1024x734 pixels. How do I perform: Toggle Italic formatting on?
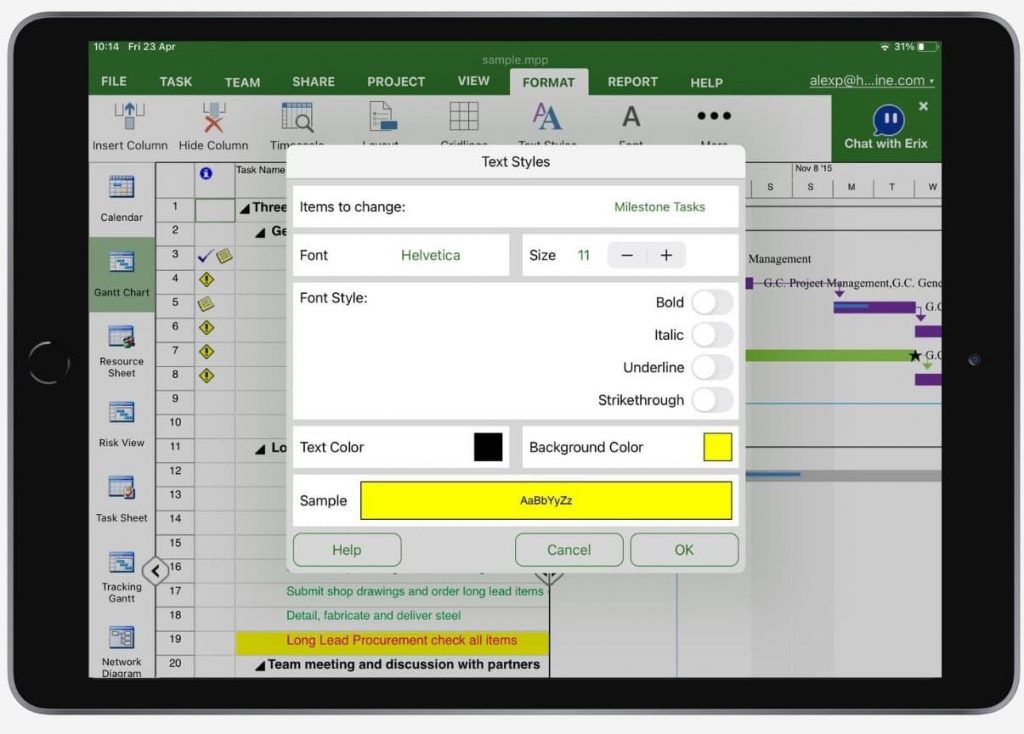click(712, 335)
